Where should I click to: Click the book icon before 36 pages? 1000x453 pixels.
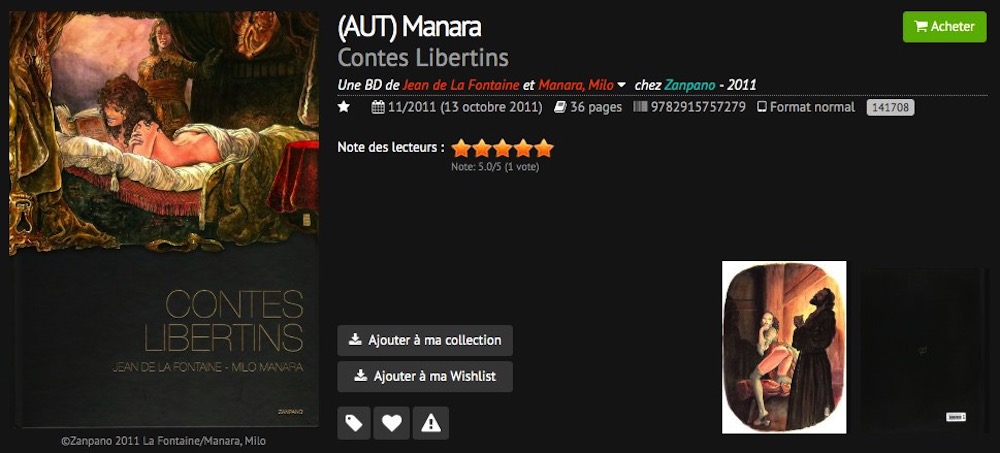tap(560, 107)
